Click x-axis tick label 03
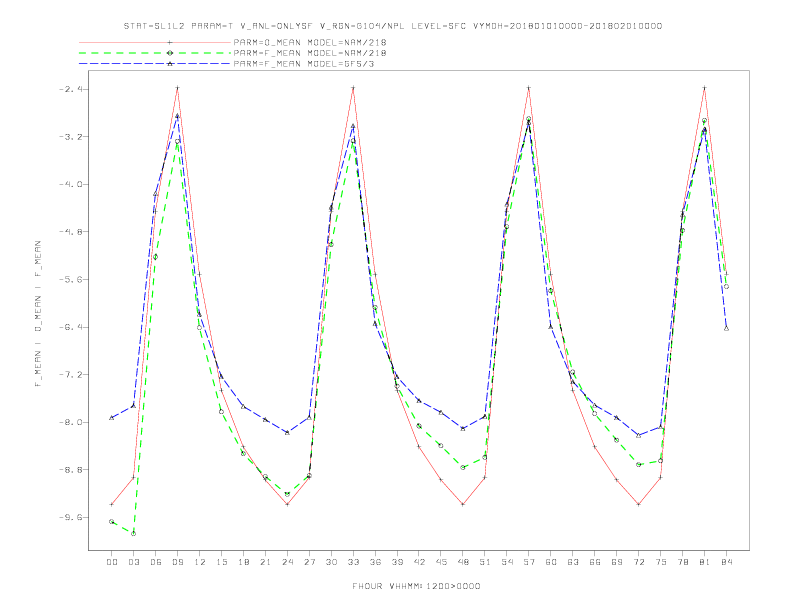 [x=133, y=562]
